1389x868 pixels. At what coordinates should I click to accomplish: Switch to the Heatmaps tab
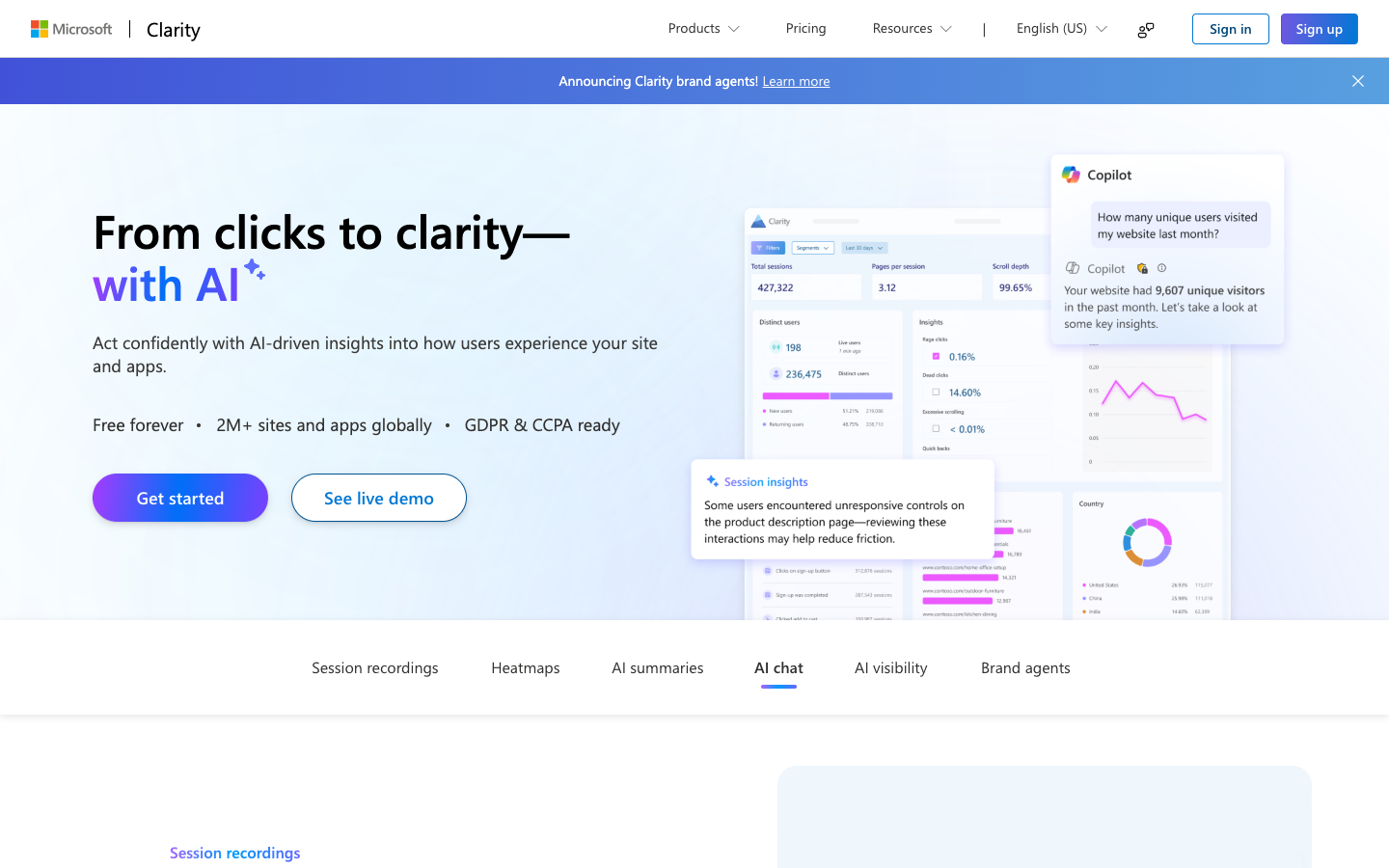point(526,667)
